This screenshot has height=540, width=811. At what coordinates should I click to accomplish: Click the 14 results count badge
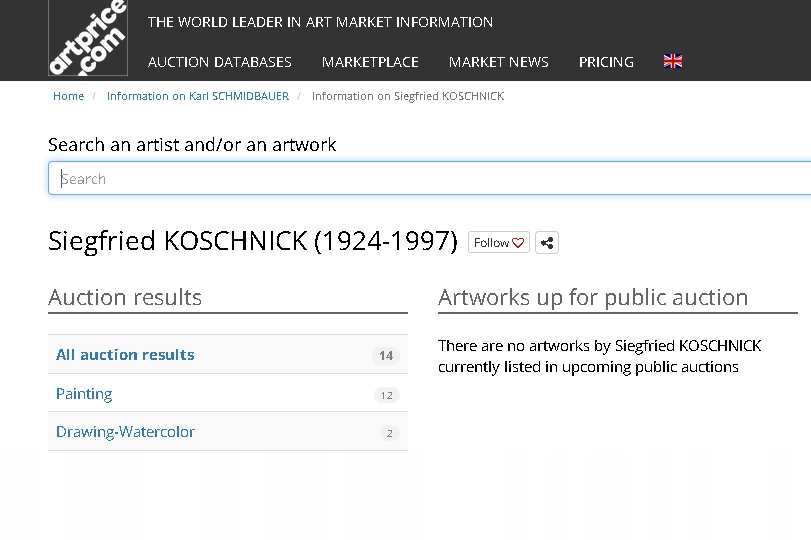tap(386, 355)
